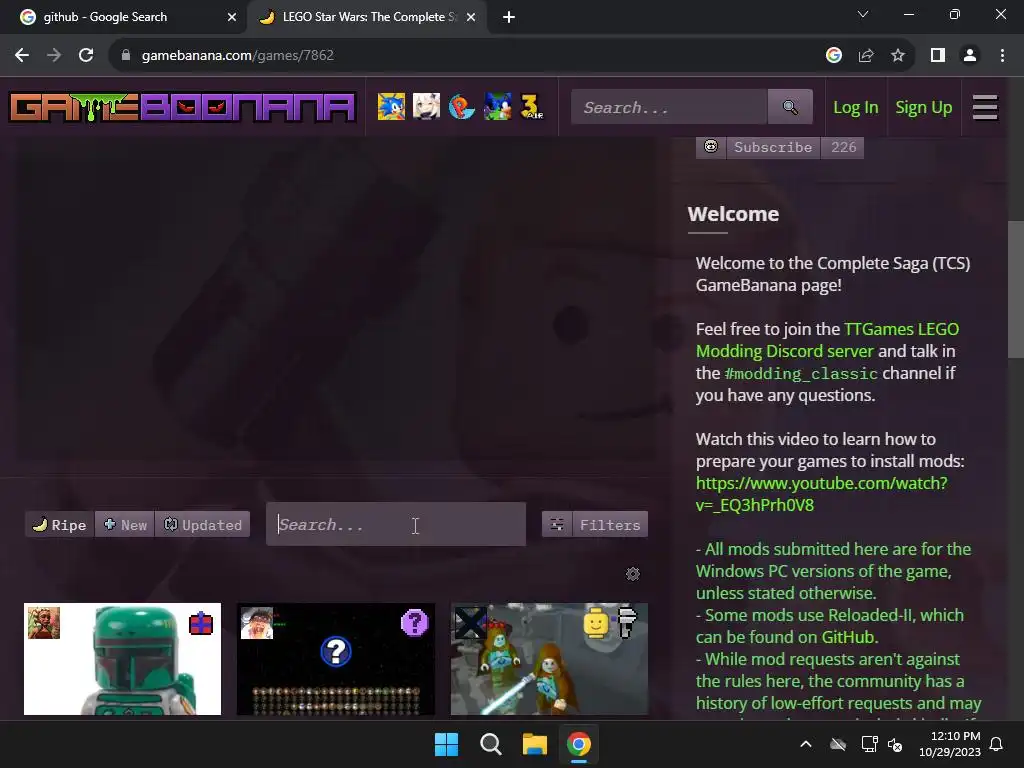The width and height of the screenshot is (1024, 768).
Task: Open File Explorer from taskbar
Action: click(535, 744)
